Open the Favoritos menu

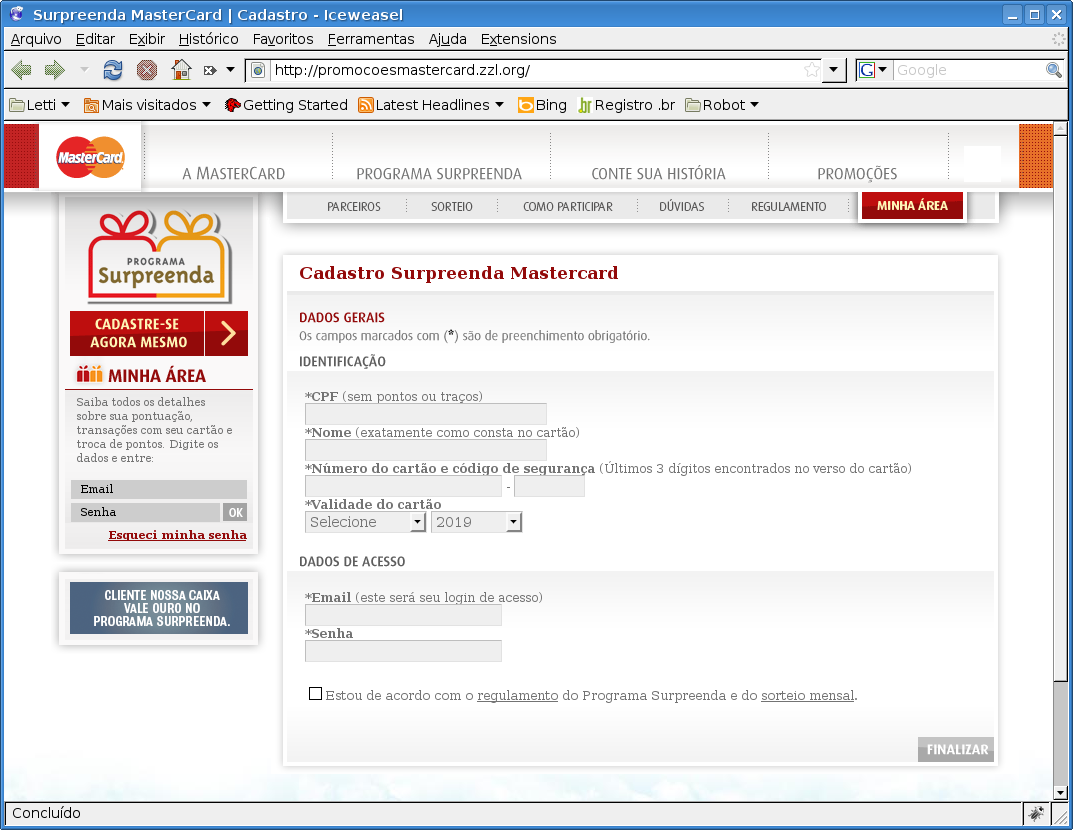tap(283, 39)
